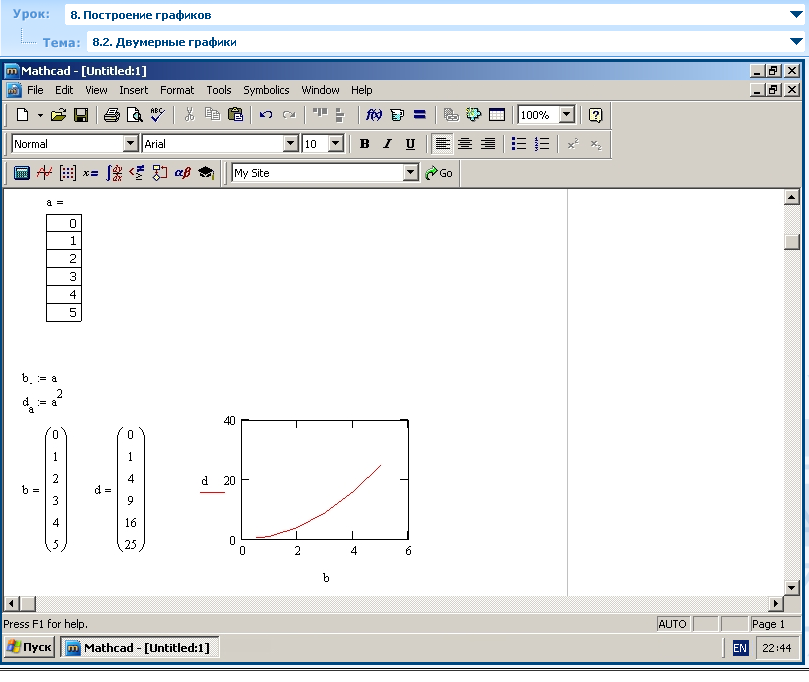Click the Align Across regions icon
This screenshot has width=809, height=682.
point(320,115)
